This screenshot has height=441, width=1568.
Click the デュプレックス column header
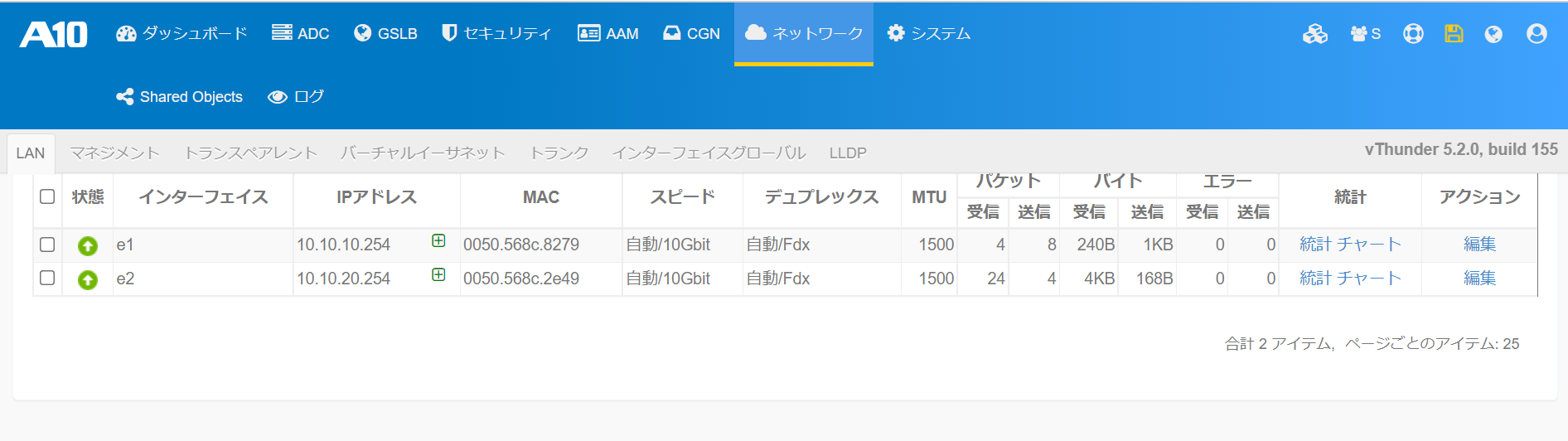pos(821,197)
